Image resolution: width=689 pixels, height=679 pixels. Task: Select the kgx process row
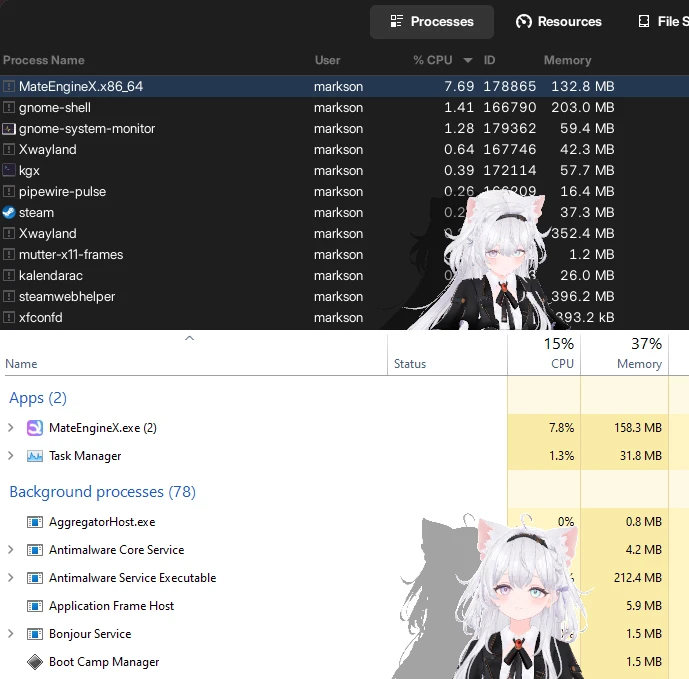click(344, 170)
